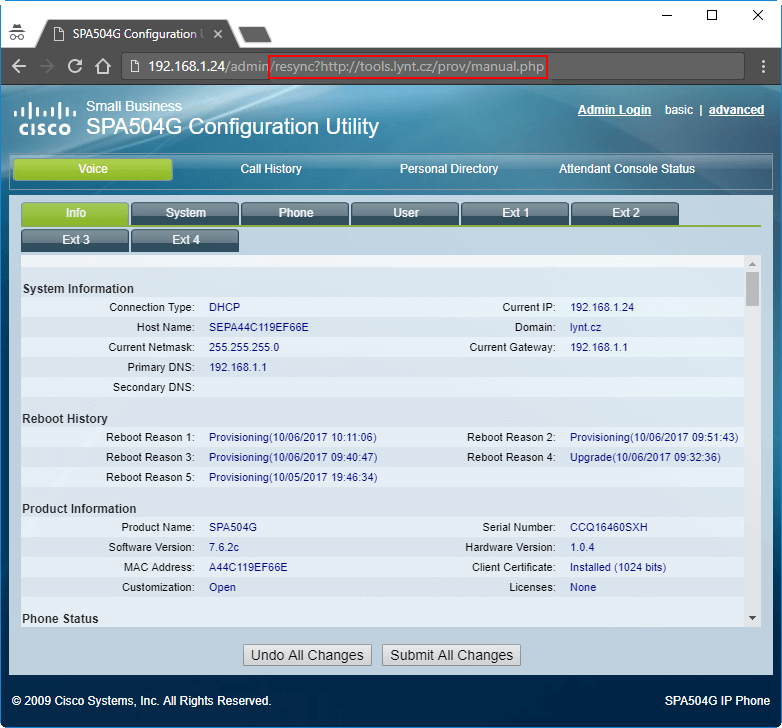This screenshot has height=728, width=782.
Task: Switch to the Ext 3 tab
Action: [75, 240]
